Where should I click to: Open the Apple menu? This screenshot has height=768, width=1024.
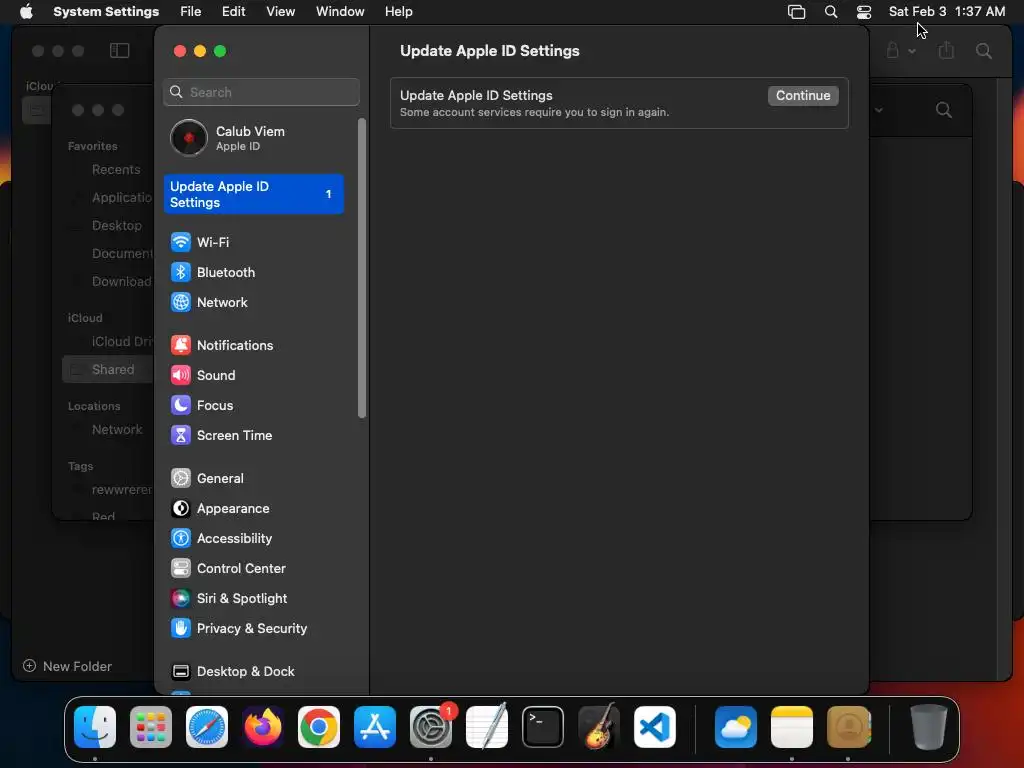[26, 11]
